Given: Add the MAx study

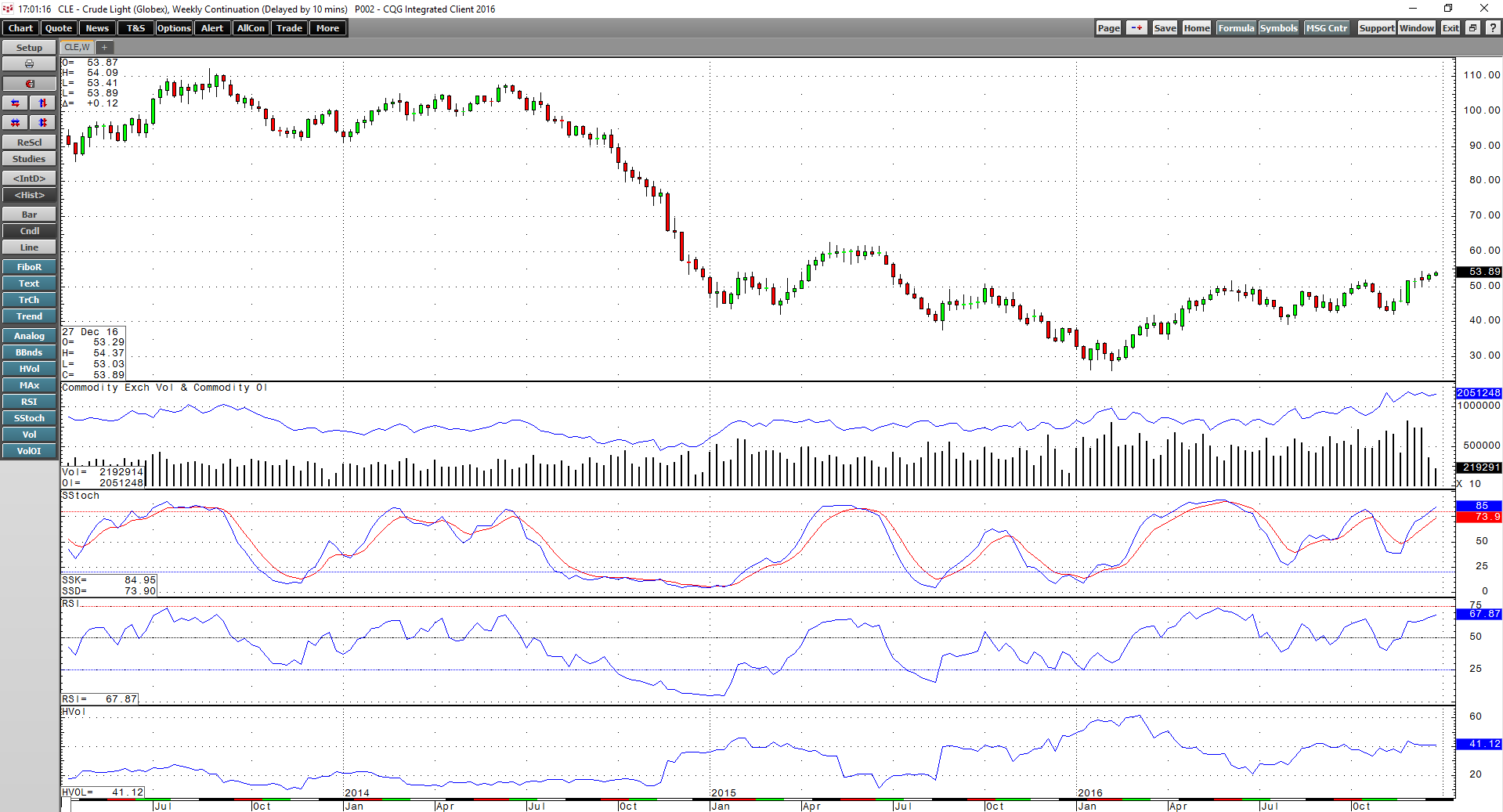Looking at the screenshot, I should coord(29,385).
